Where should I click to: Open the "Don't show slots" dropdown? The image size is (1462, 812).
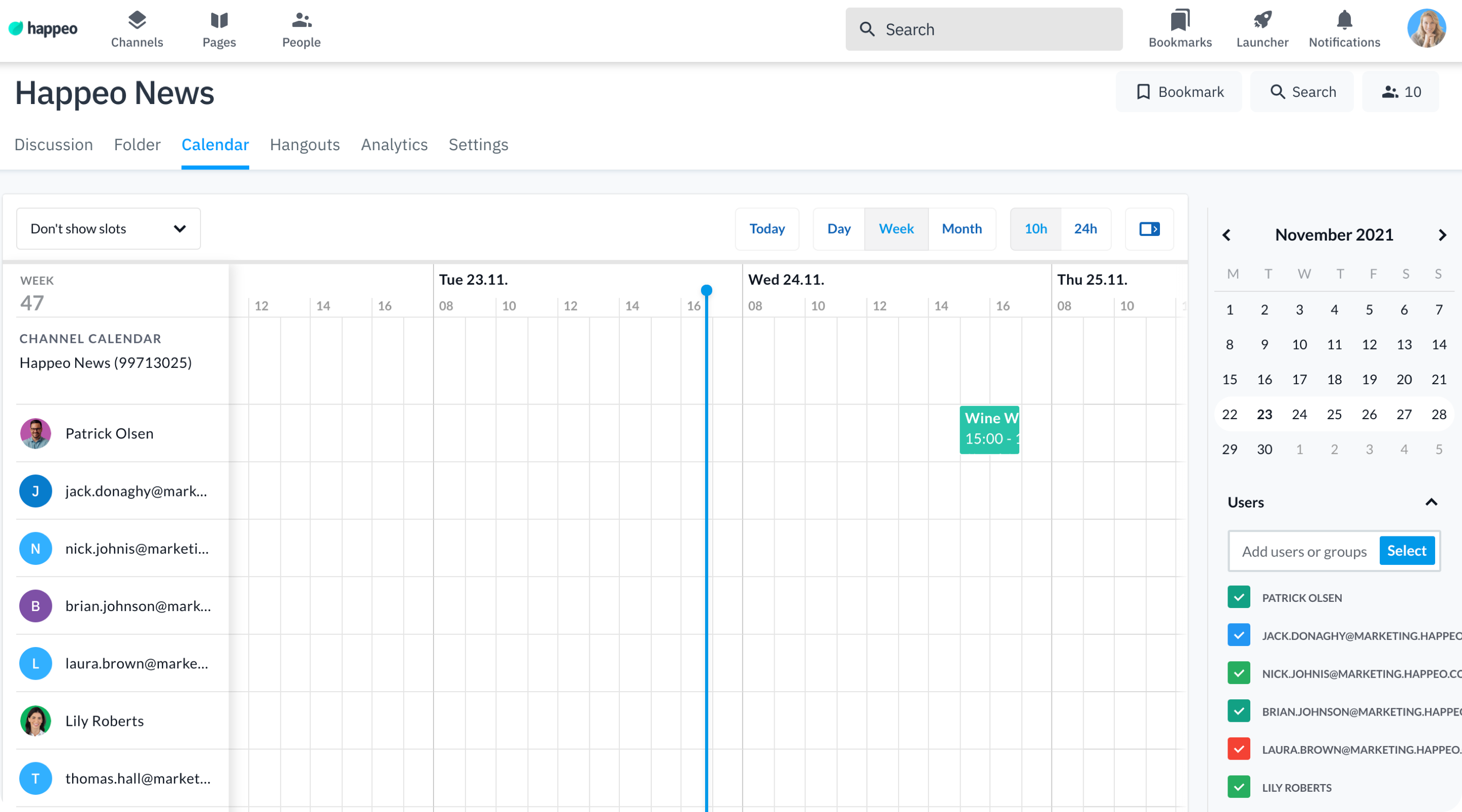pyautogui.click(x=109, y=229)
